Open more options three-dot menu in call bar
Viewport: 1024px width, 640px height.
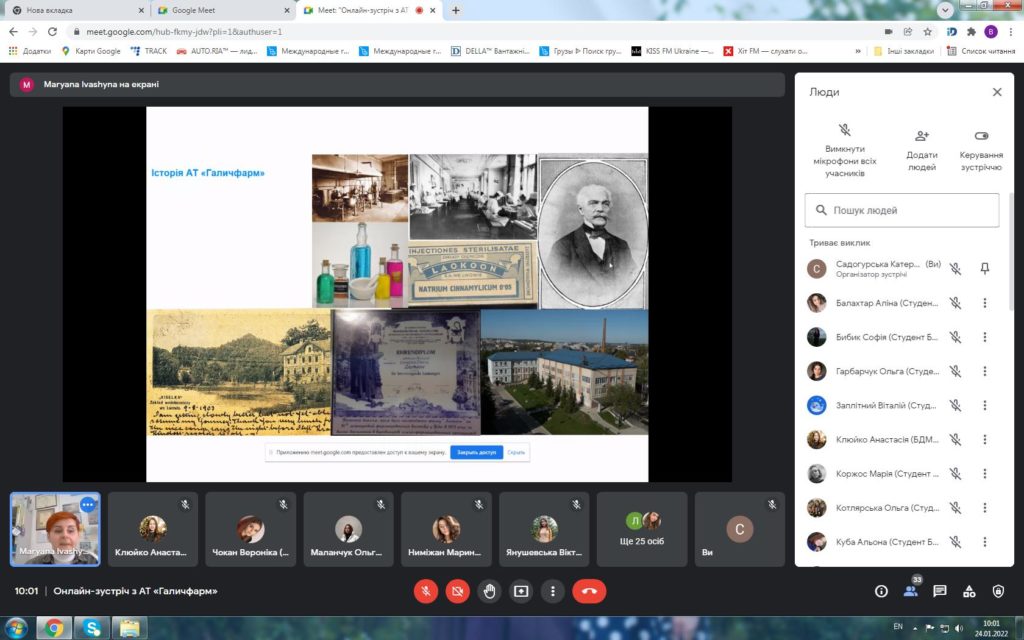point(552,591)
